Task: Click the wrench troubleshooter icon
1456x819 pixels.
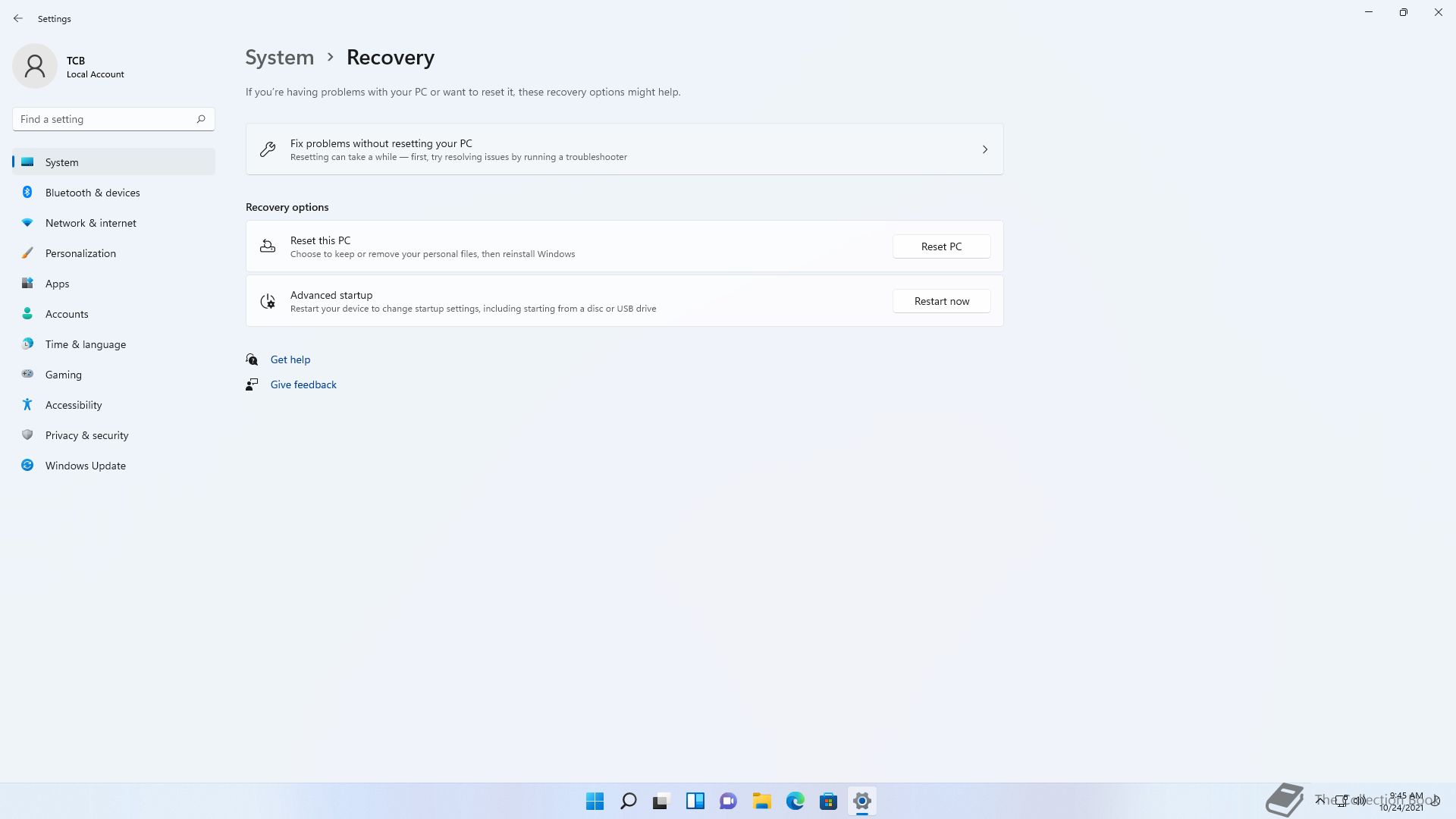Action: coord(268,149)
